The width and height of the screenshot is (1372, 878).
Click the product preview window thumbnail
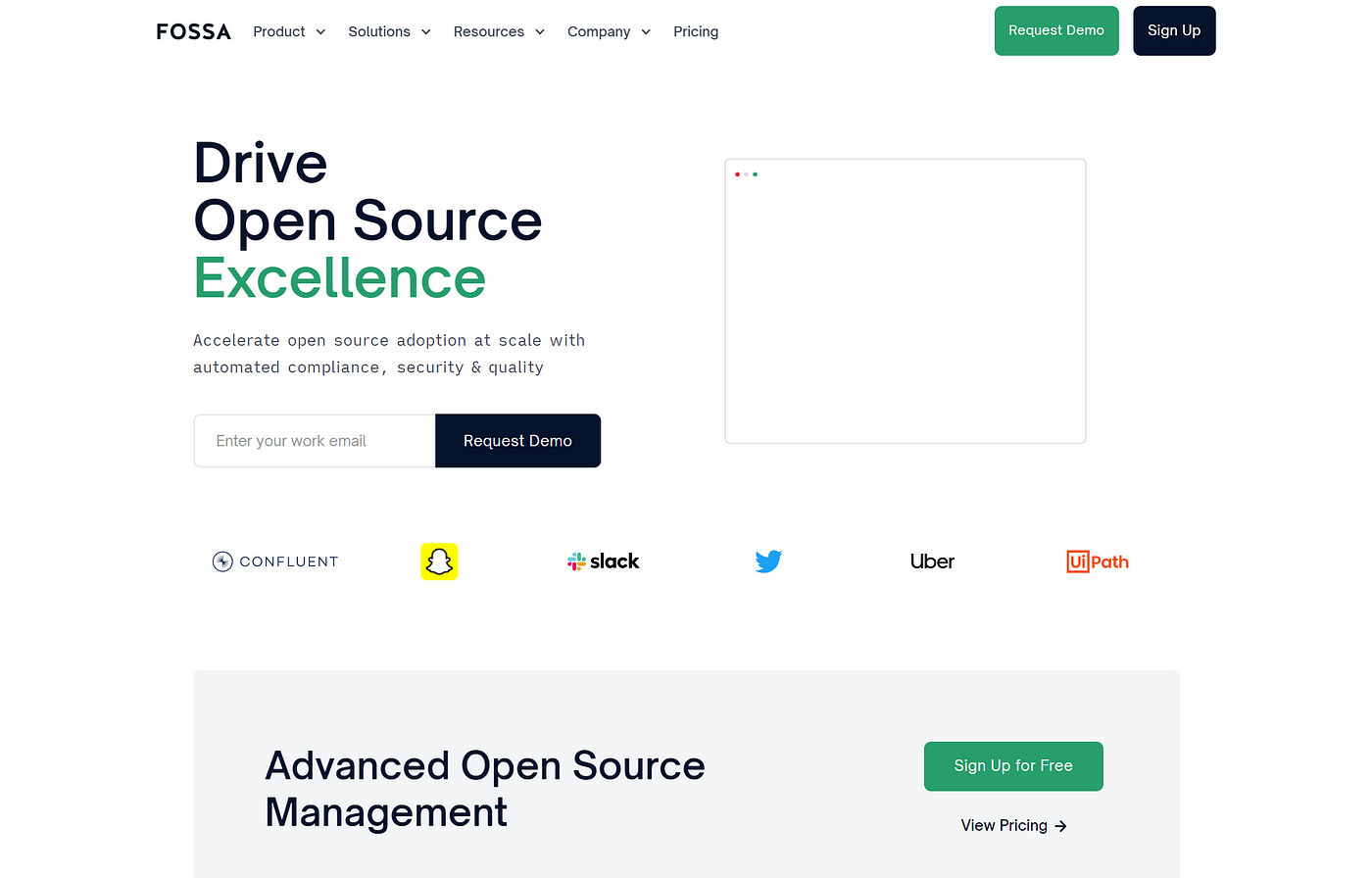pyautogui.click(x=906, y=301)
